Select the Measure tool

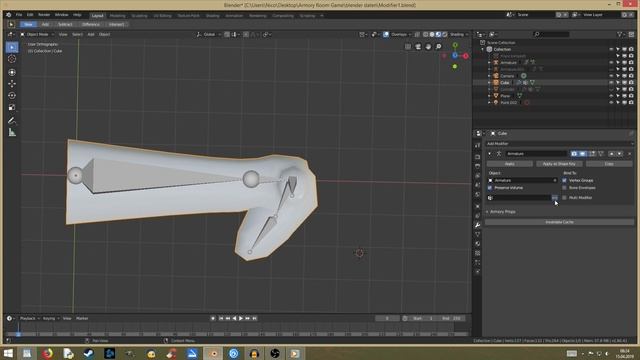[12, 132]
